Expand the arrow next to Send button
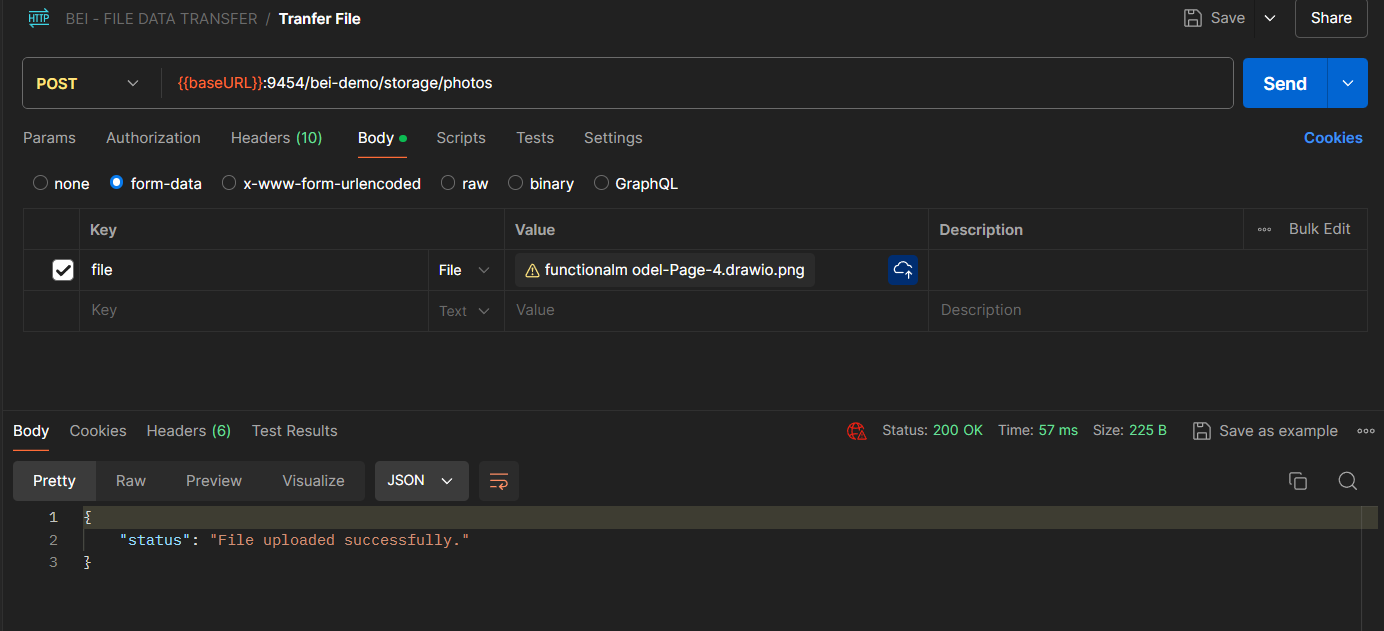 coord(1347,83)
